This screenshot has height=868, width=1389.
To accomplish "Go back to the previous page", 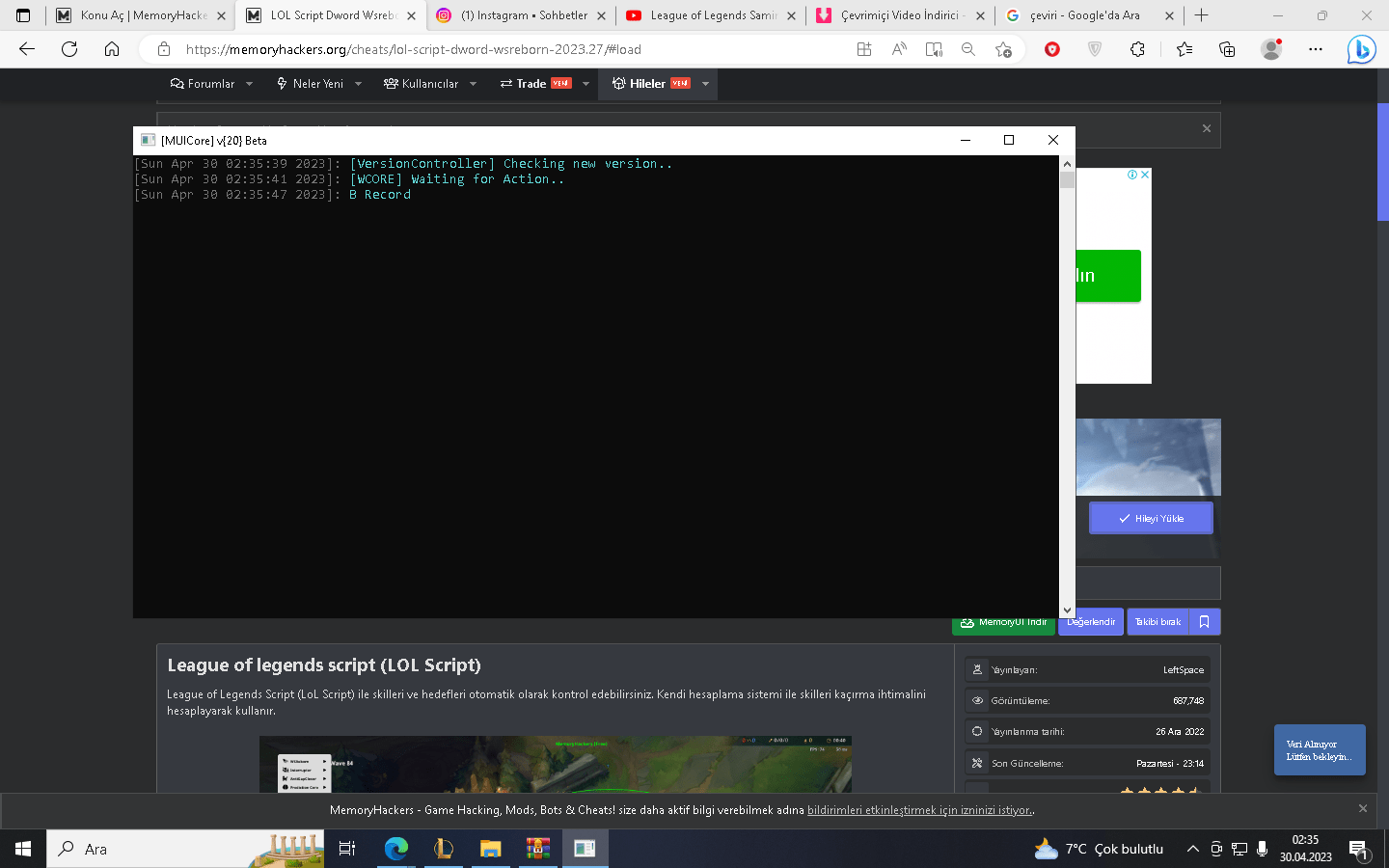I will click(x=27, y=49).
